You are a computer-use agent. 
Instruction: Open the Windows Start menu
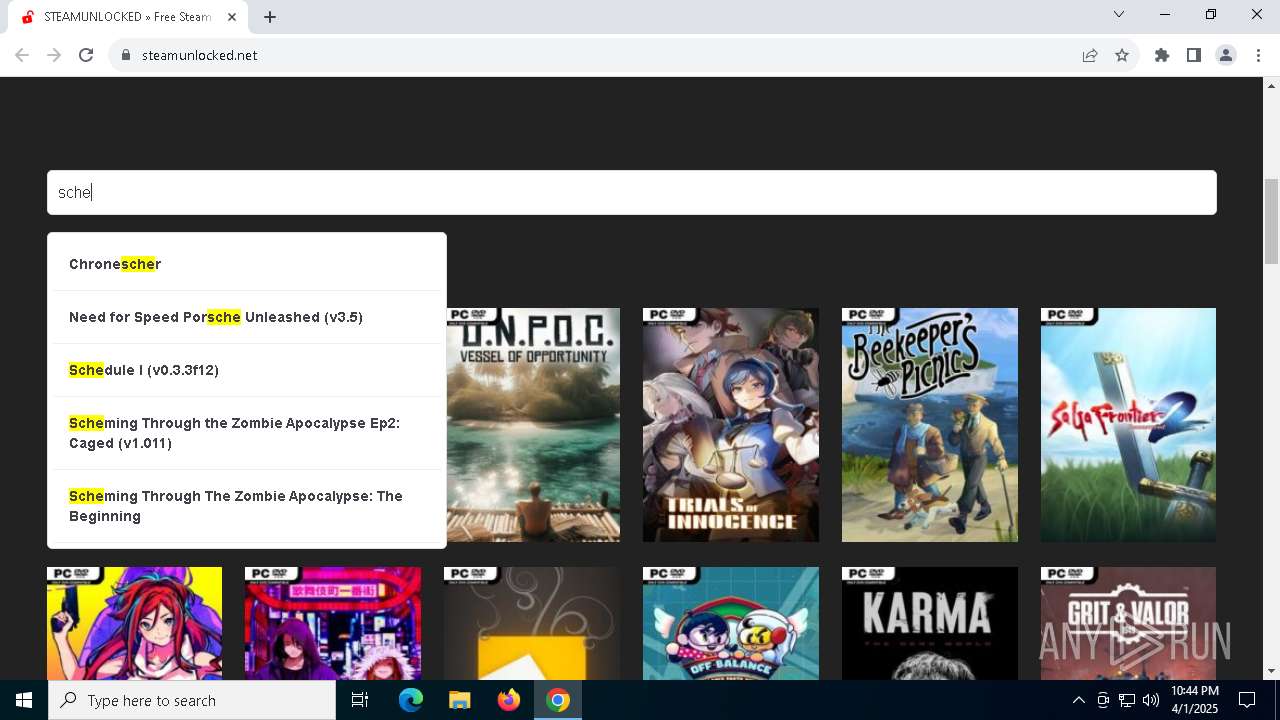click(x=24, y=700)
